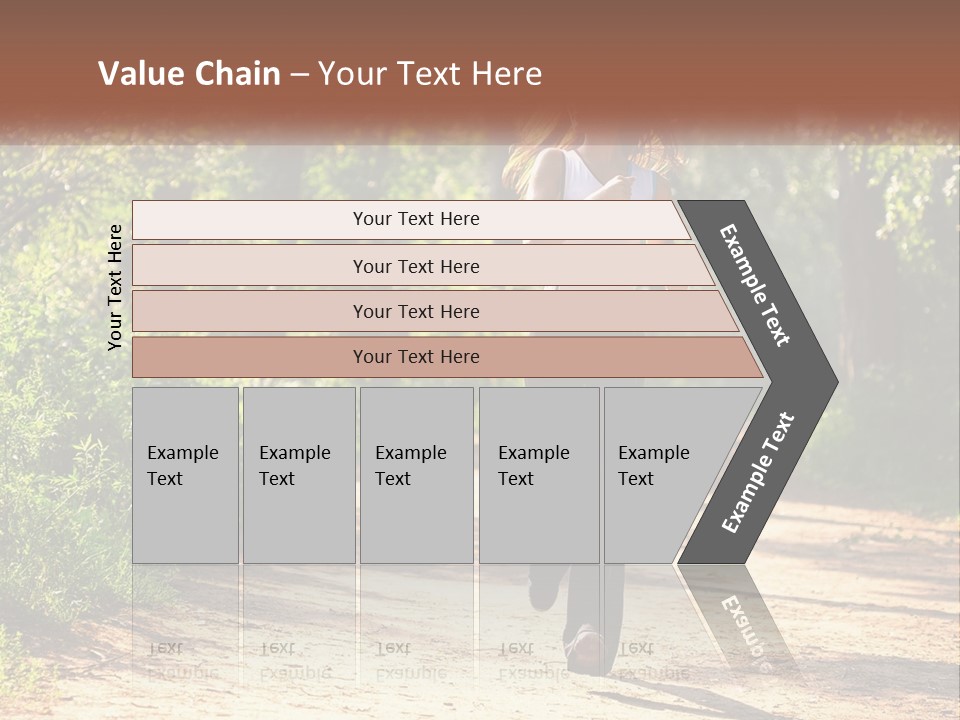The image size is (960, 720).
Task: Select the fourth gray "Example Text" box
Action: 538,475
